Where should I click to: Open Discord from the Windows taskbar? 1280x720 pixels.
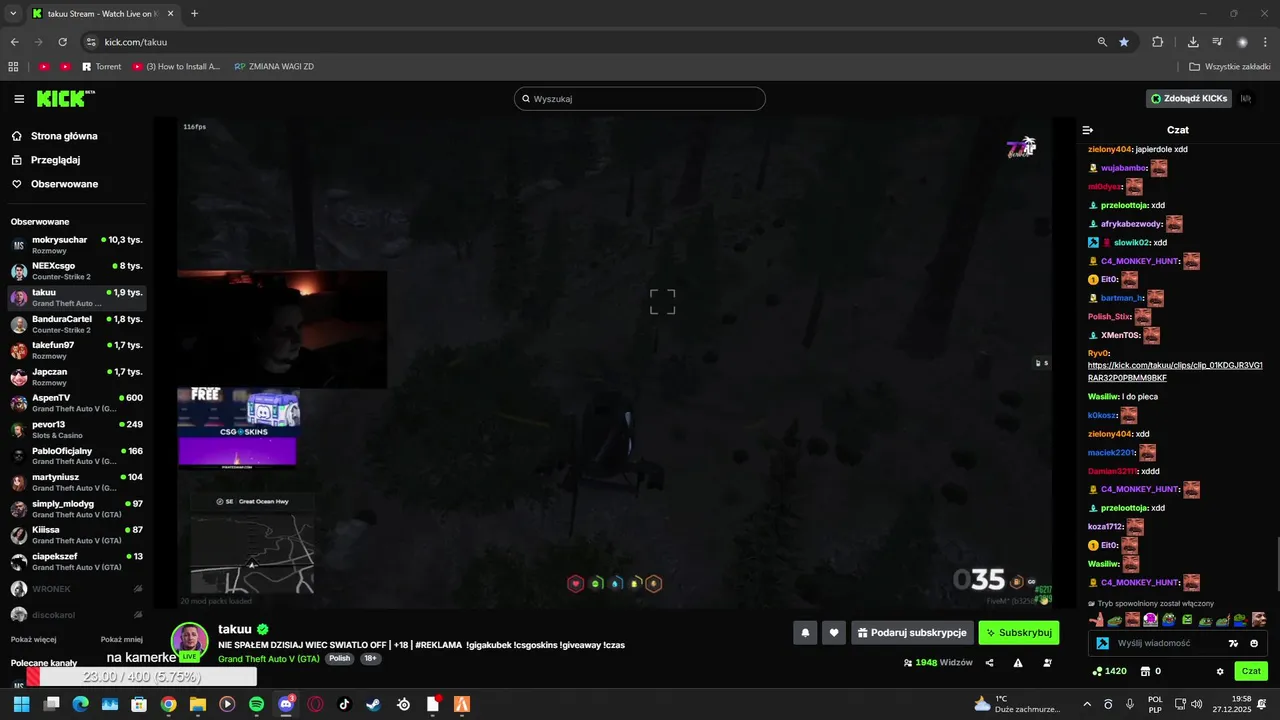(x=286, y=704)
